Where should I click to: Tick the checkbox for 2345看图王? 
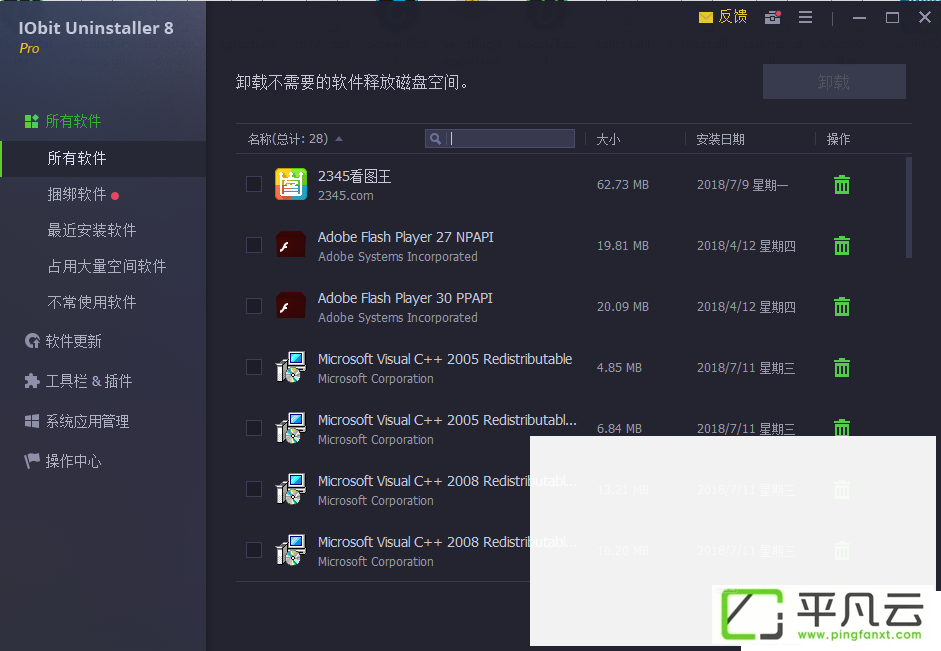254,184
